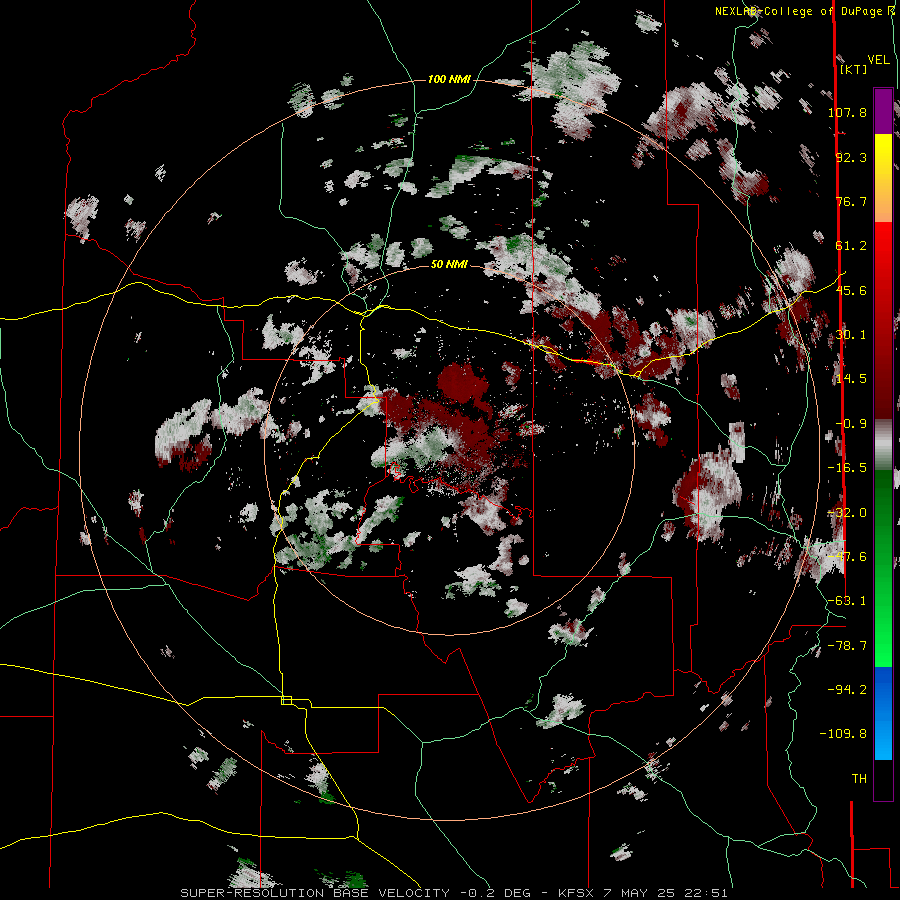Click the NEXLAB-College of DuPage watermark text
This screenshot has width=900, height=900.
804,11
